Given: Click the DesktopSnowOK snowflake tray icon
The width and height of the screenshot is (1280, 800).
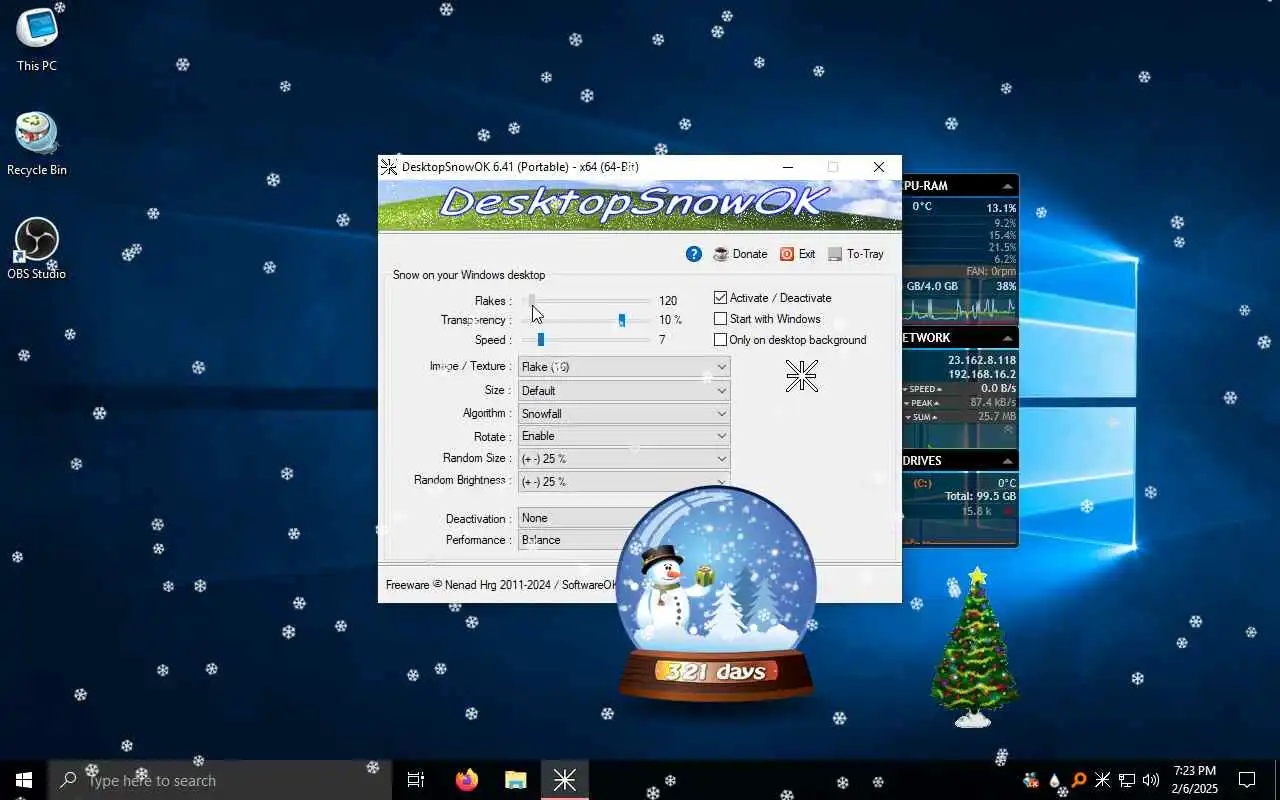Looking at the screenshot, I should point(1102,780).
